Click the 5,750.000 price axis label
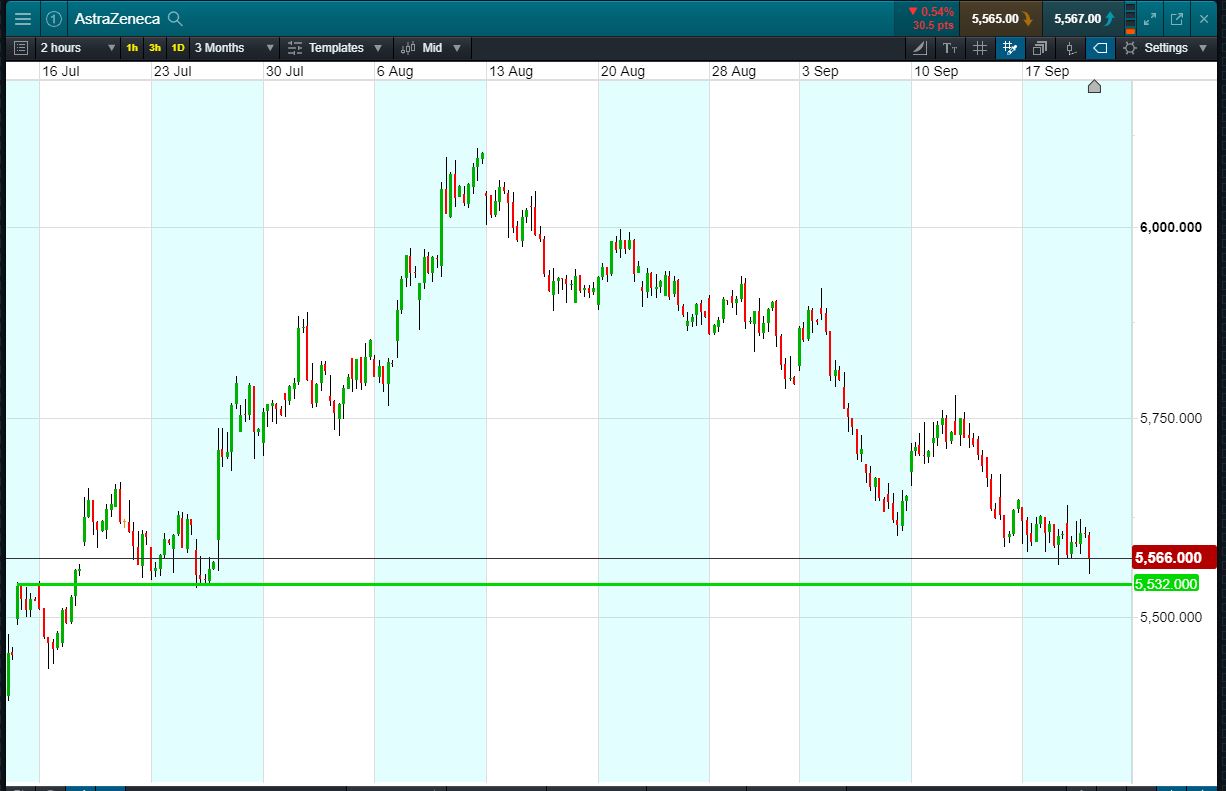This screenshot has width=1226, height=791. pyautogui.click(x=1171, y=419)
